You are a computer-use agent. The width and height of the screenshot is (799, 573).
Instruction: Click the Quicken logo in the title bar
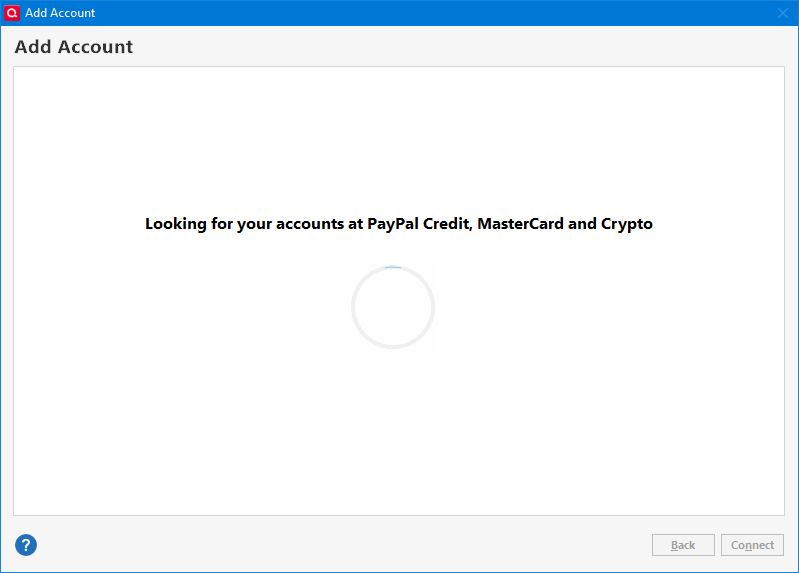coord(12,13)
